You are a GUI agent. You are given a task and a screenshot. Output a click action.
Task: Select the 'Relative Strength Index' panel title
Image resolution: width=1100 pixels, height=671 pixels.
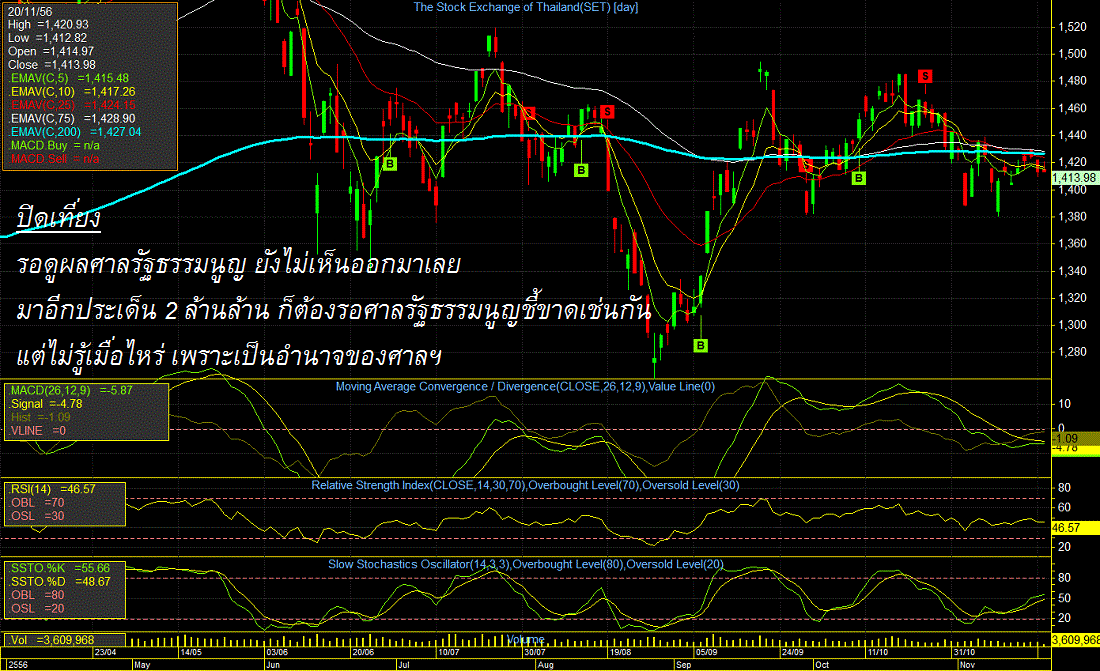[525, 485]
